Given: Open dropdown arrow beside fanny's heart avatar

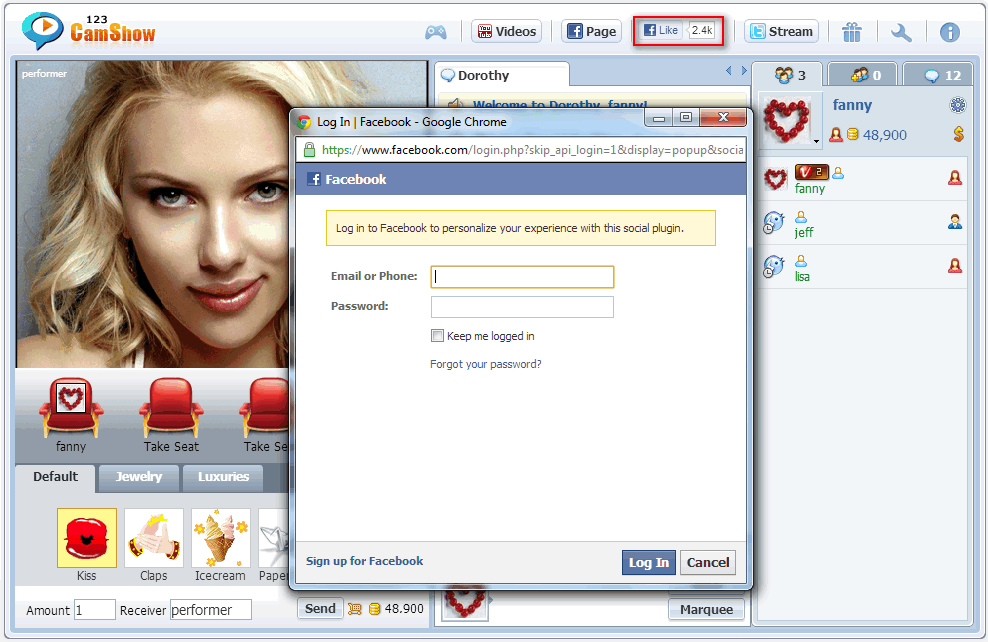Looking at the screenshot, I should pyautogui.click(x=817, y=142).
